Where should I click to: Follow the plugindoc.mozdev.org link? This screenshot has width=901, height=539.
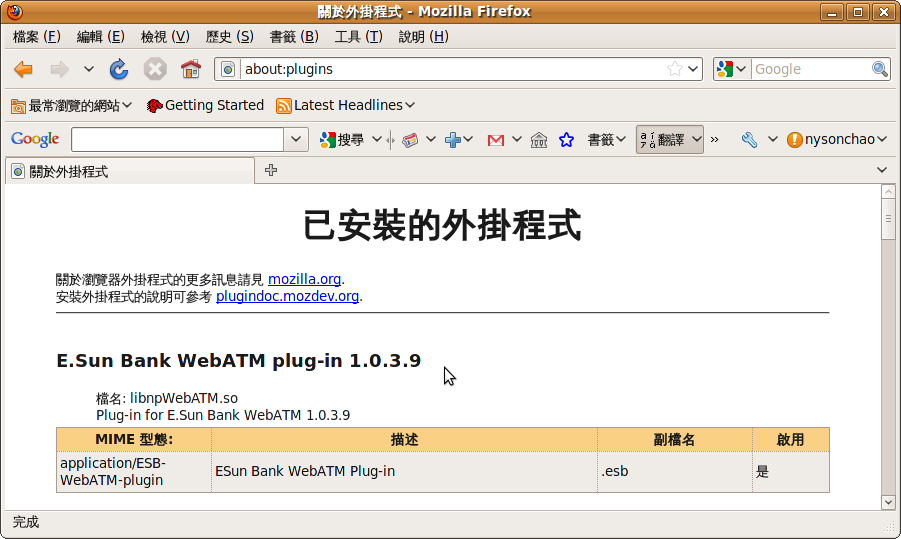coord(287,296)
